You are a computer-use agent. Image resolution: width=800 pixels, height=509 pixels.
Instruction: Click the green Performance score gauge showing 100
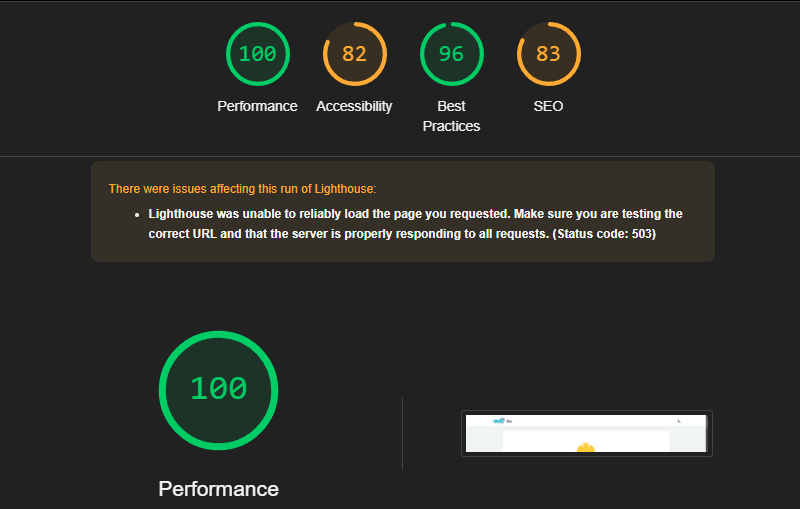point(258,54)
